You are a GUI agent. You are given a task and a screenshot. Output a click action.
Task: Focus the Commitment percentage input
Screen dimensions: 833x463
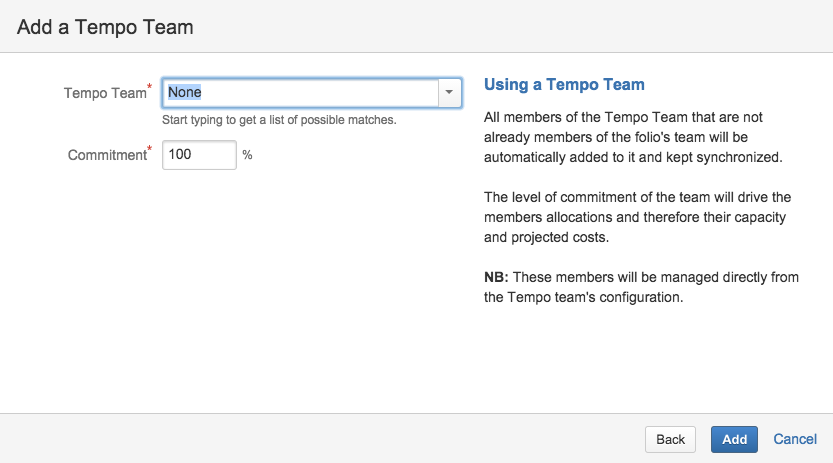click(x=199, y=155)
